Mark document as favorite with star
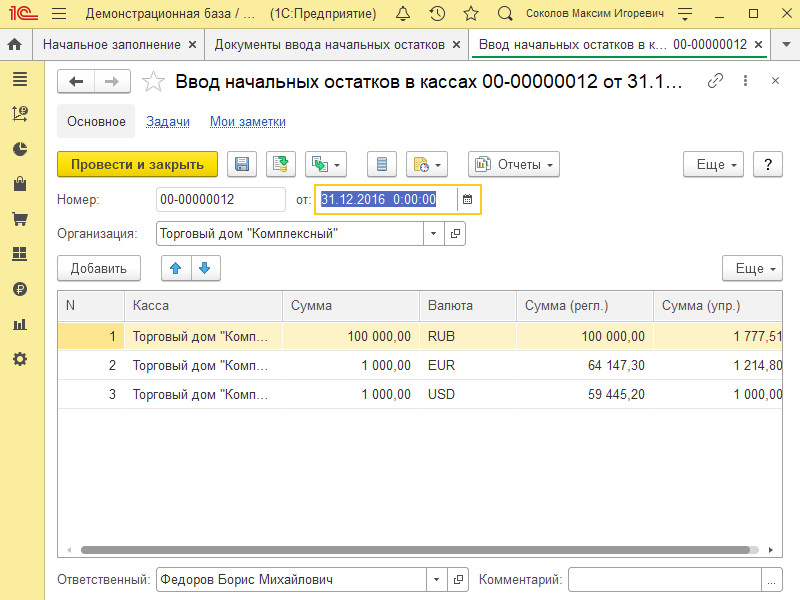800x600 pixels. 153,82
